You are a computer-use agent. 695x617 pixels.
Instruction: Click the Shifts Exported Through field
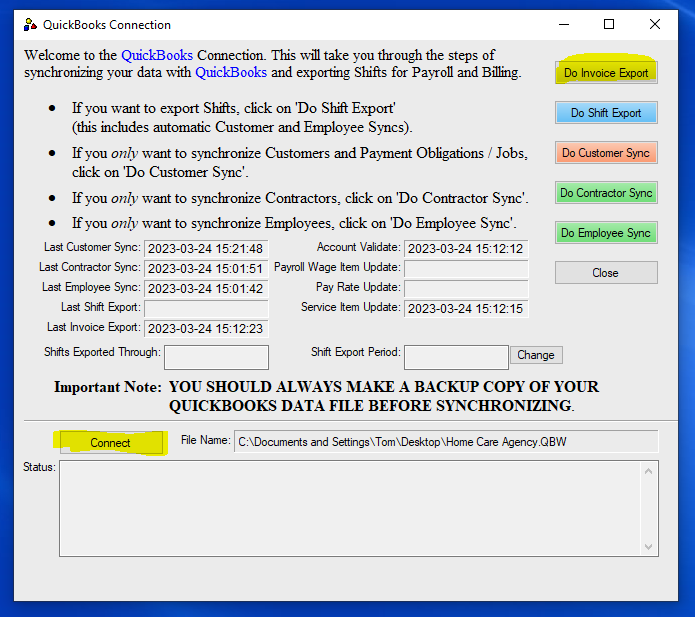pyautogui.click(x=216, y=357)
